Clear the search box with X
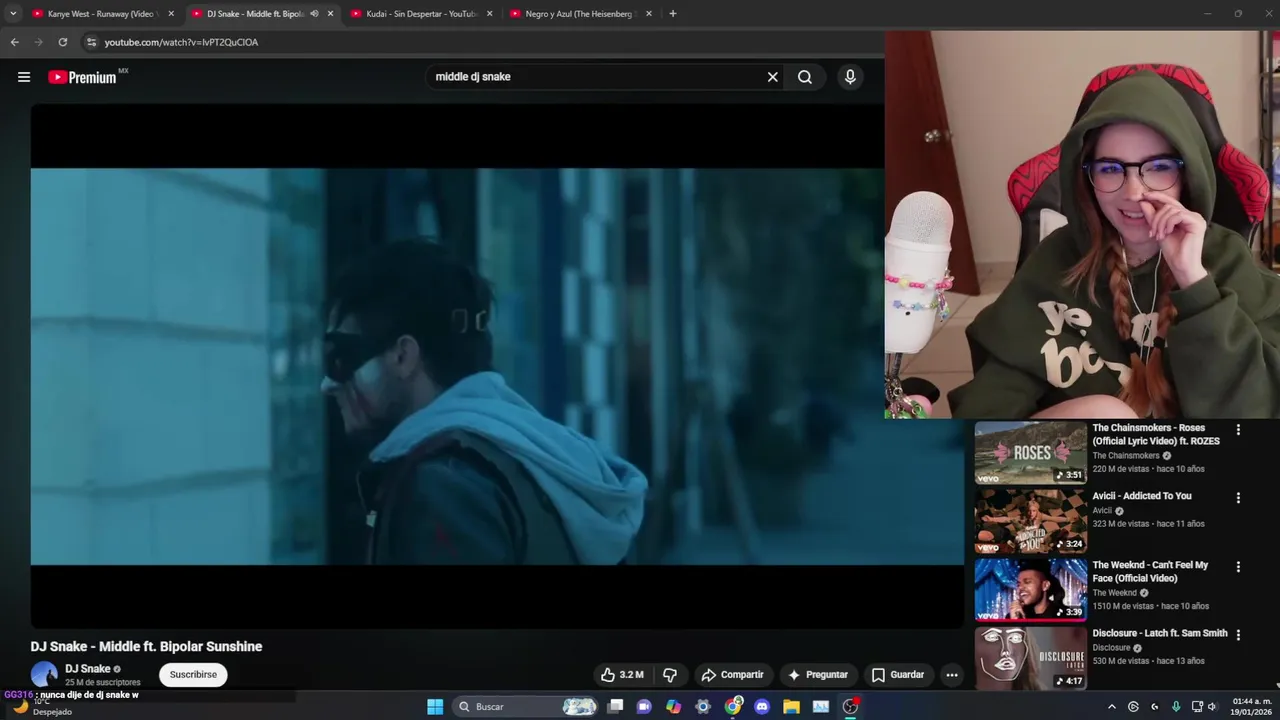The height and width of the screenshot is (720, 1280). [x=772, y=77]
